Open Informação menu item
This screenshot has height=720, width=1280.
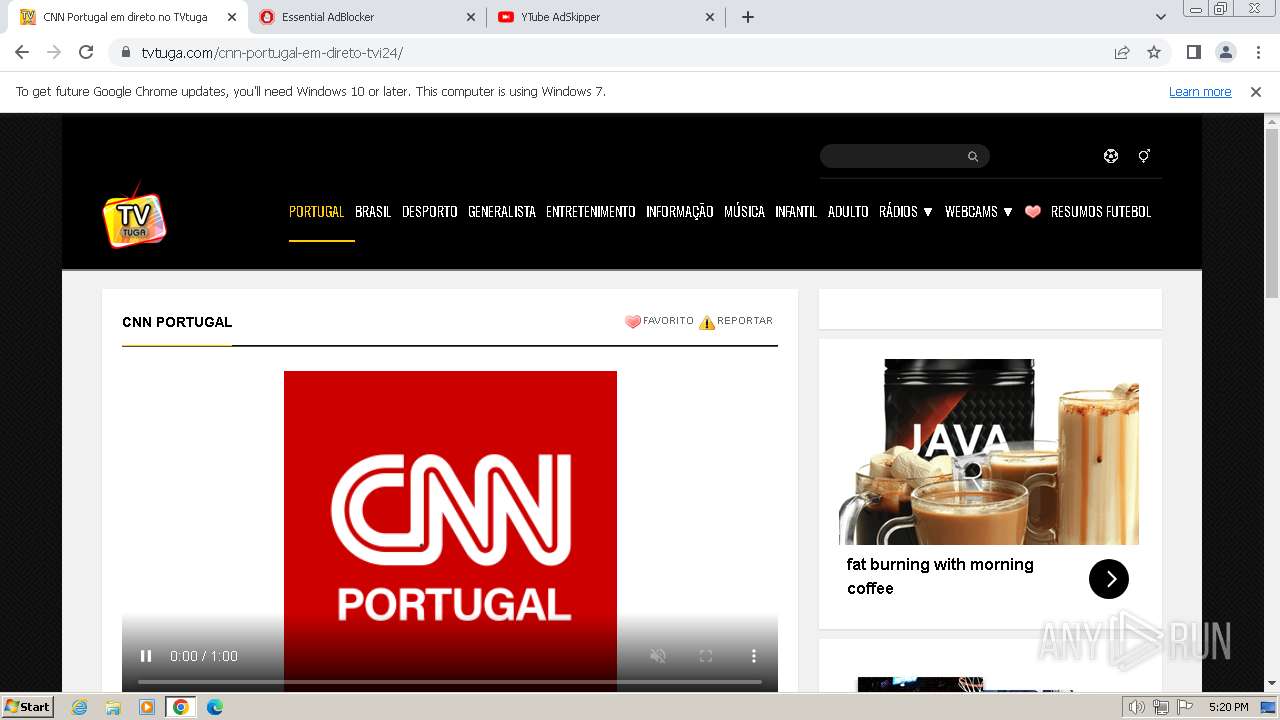pos(680,212)
